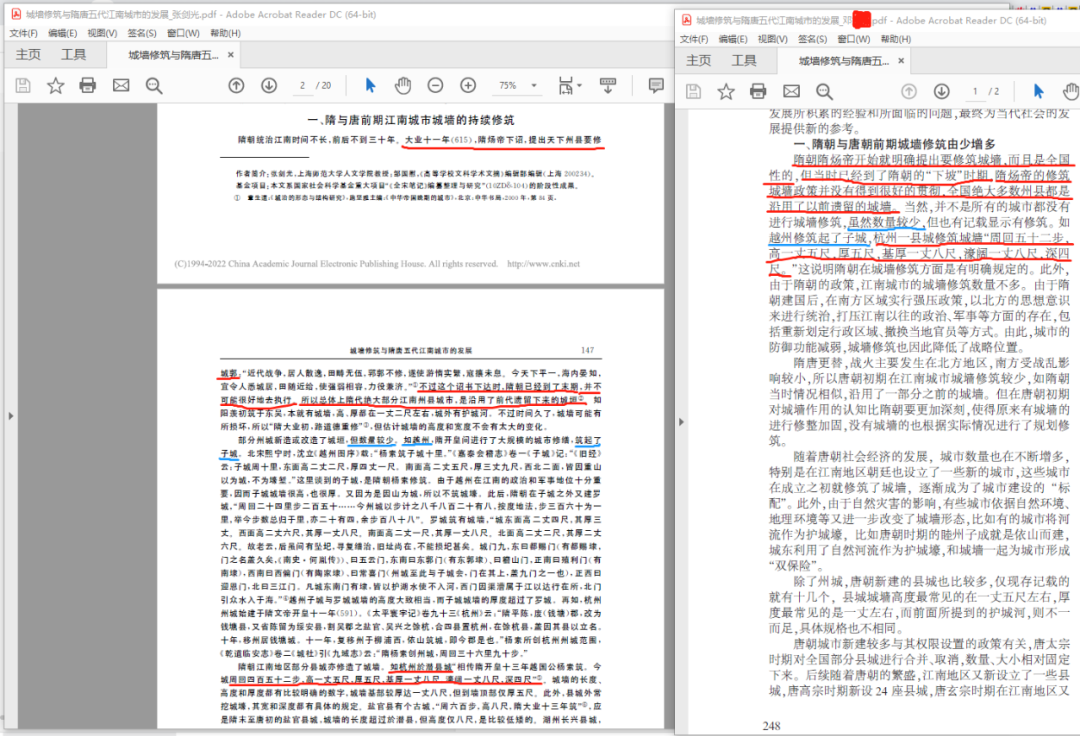Open 视图(V) menu in left window
The image size is (1080, 736).
click(x=102, y=33)
